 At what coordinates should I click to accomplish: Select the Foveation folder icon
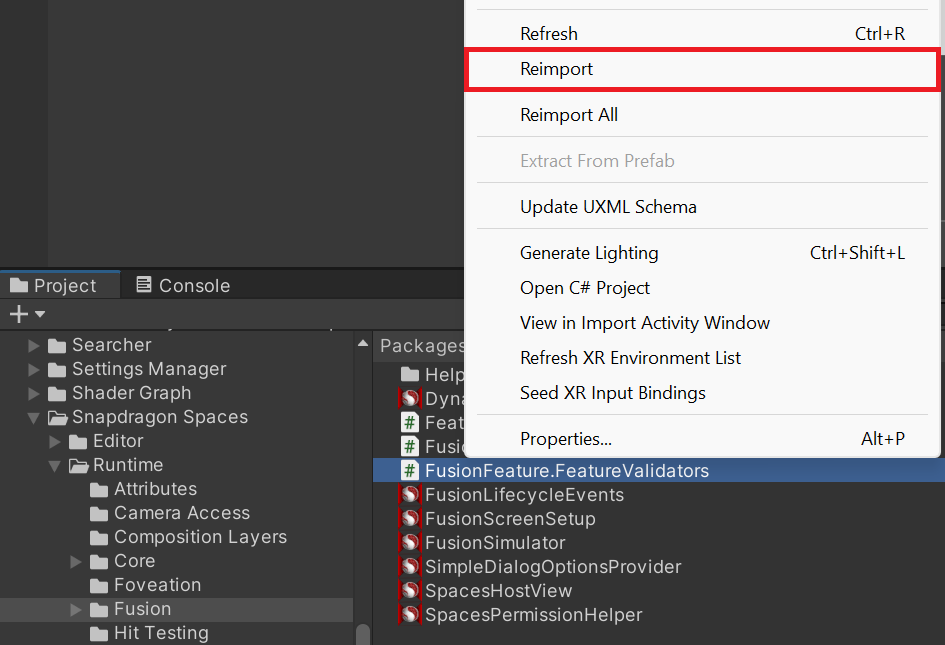click(99, 587)
